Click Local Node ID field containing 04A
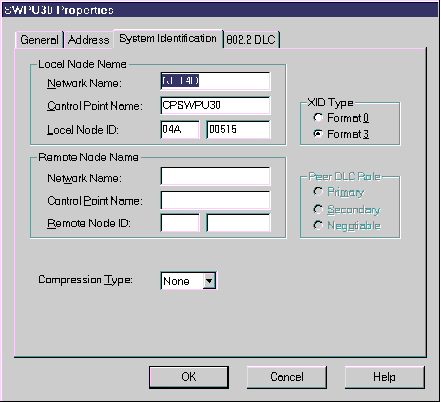The height and width of the screenshot is (402, 441). tap(180, 129)
